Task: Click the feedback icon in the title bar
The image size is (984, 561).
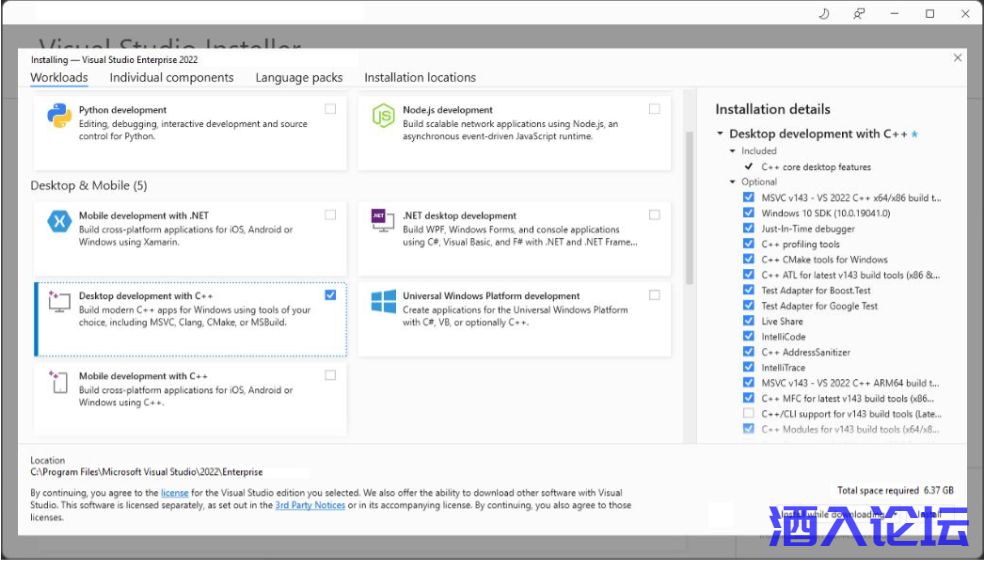Action: pos(858,14)
